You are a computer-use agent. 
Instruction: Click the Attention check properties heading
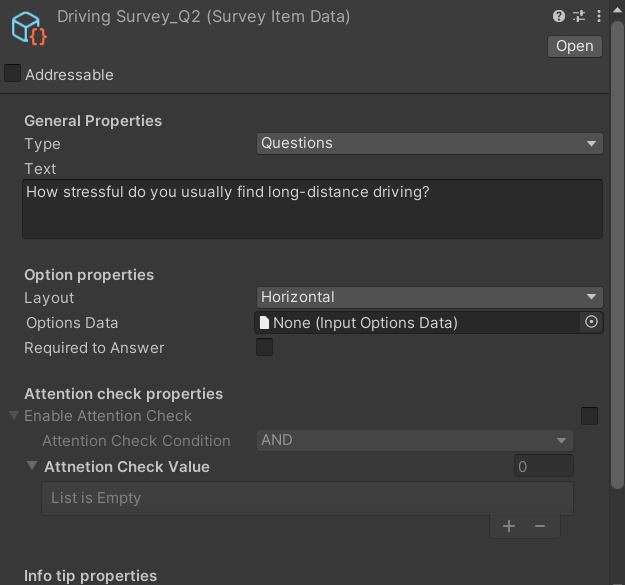(124, 394)
